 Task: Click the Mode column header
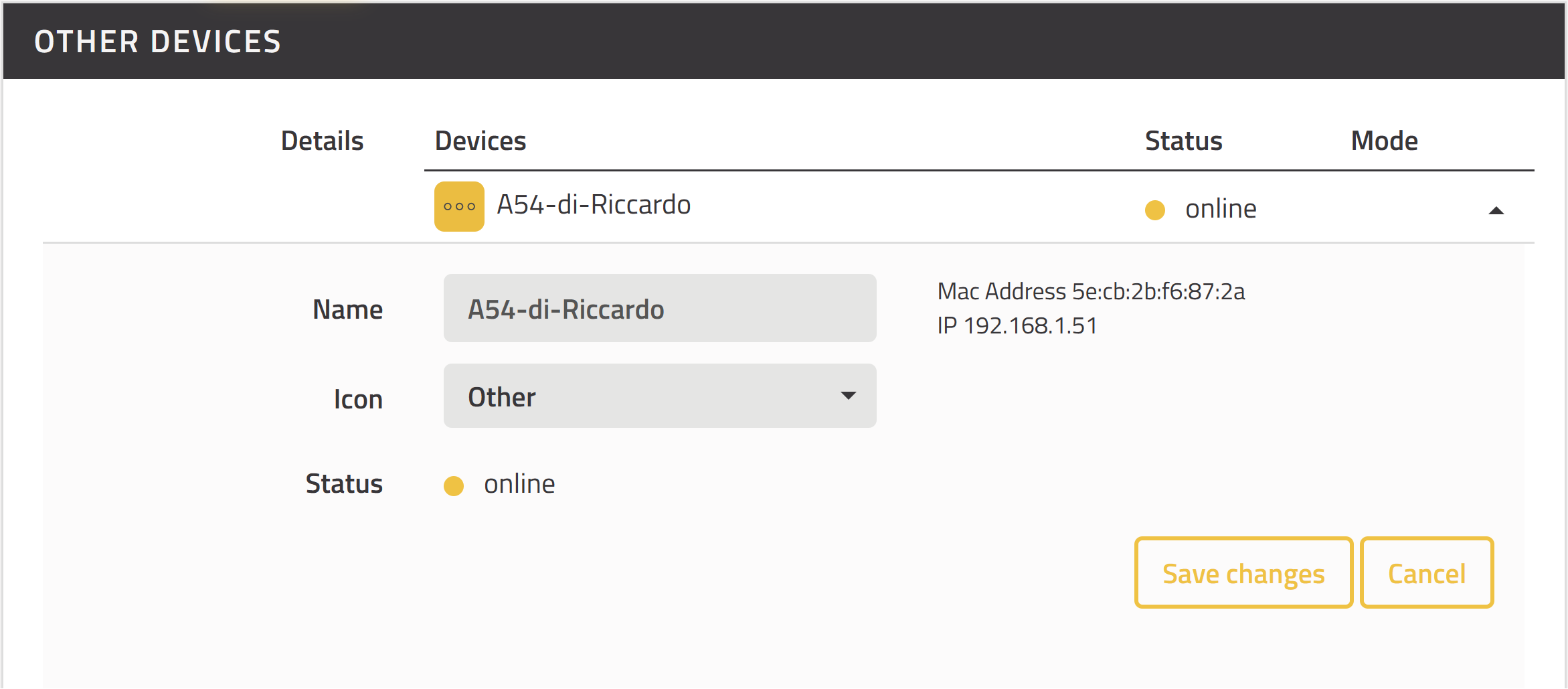1384,141
